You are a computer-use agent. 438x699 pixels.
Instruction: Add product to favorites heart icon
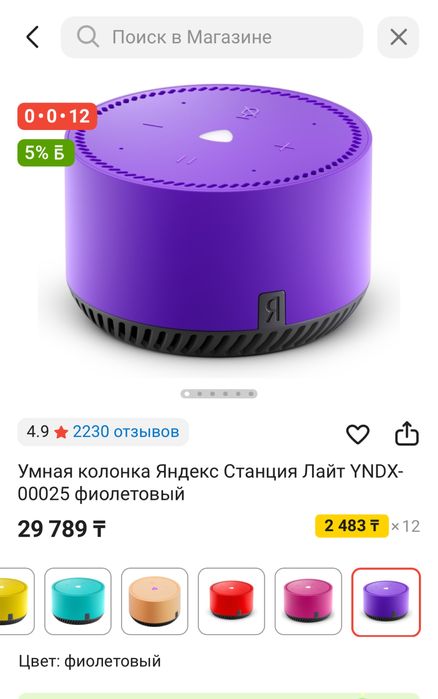coord(357,434)
